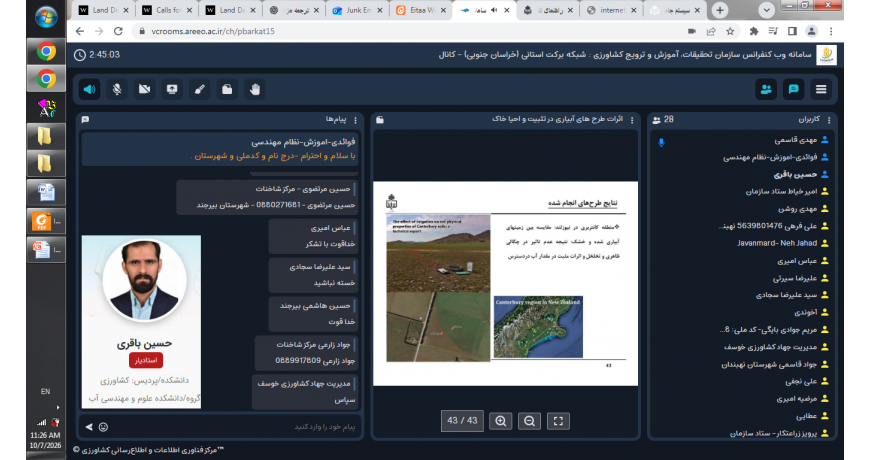The width and height of the screenshot is (870, 460).
Task: Toggle the muted microphone button
Action: click(117, 89)
